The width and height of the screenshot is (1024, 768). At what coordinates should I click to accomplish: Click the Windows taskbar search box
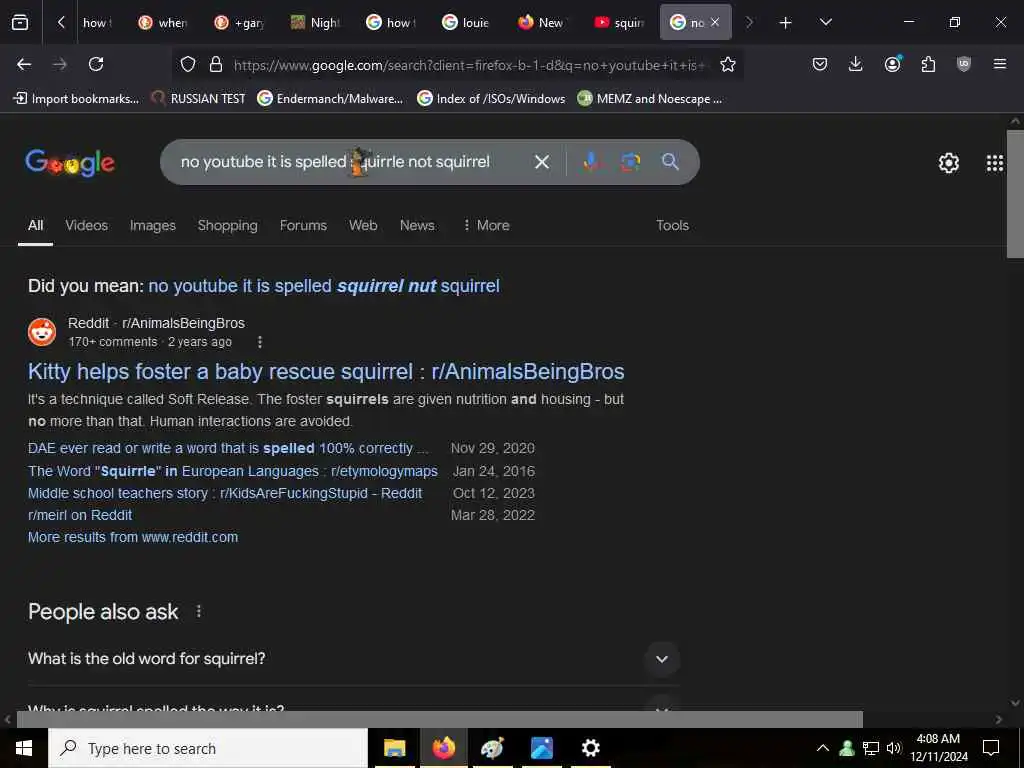(x=208, y=748)
